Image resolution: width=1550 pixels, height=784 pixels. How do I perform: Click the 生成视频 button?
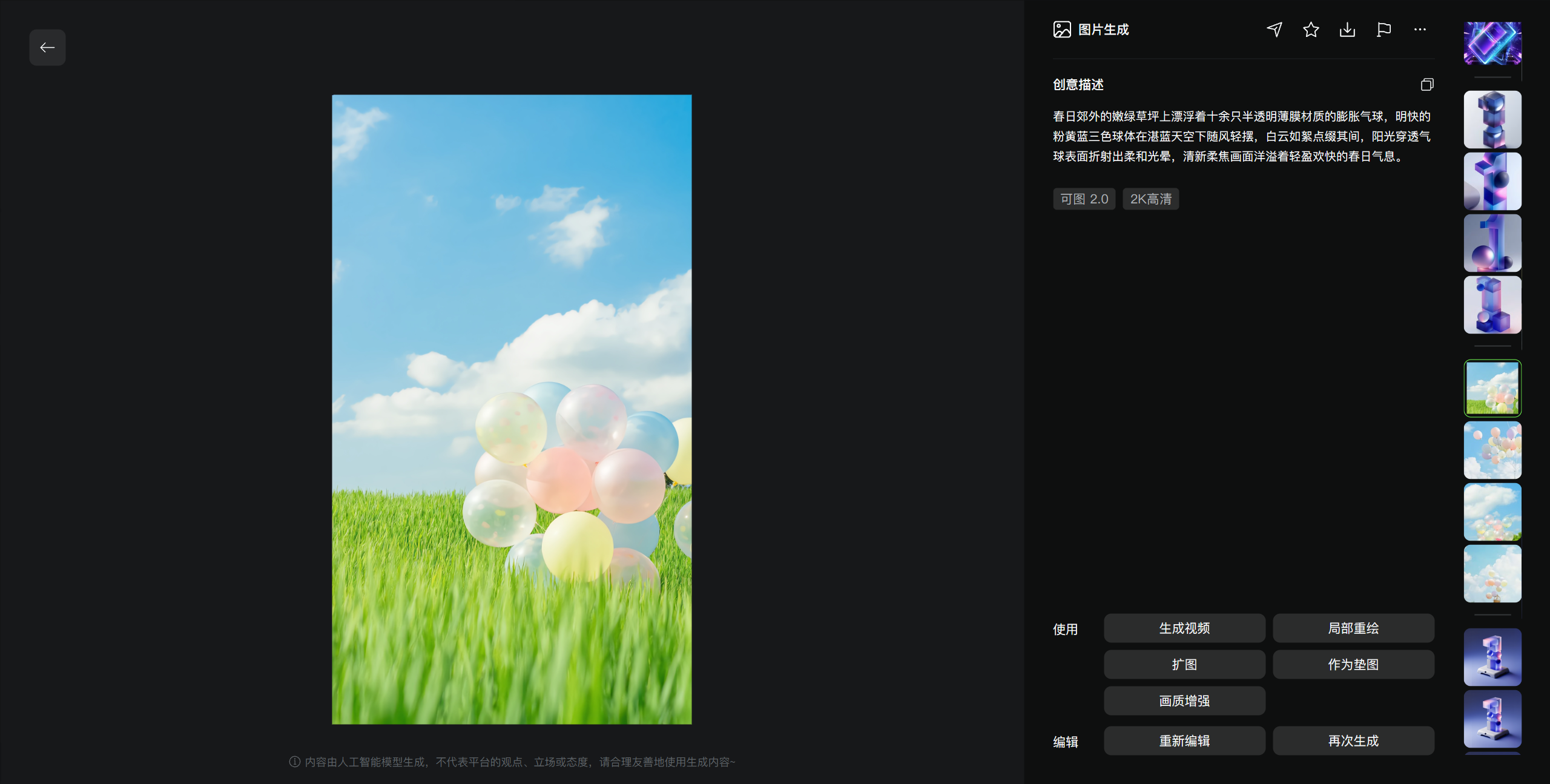[x=1184, y=628]
